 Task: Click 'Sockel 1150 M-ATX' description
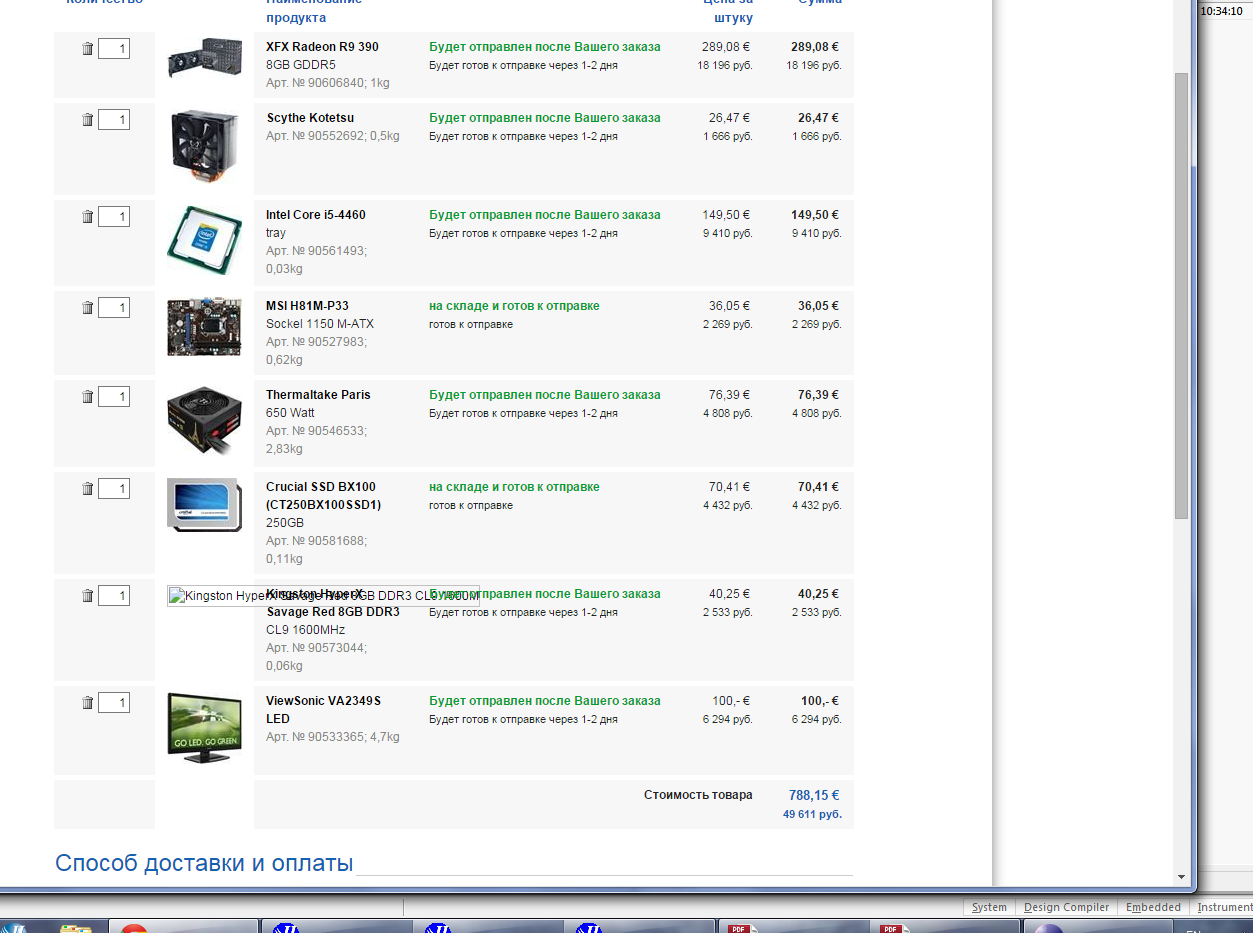point(320,324)
